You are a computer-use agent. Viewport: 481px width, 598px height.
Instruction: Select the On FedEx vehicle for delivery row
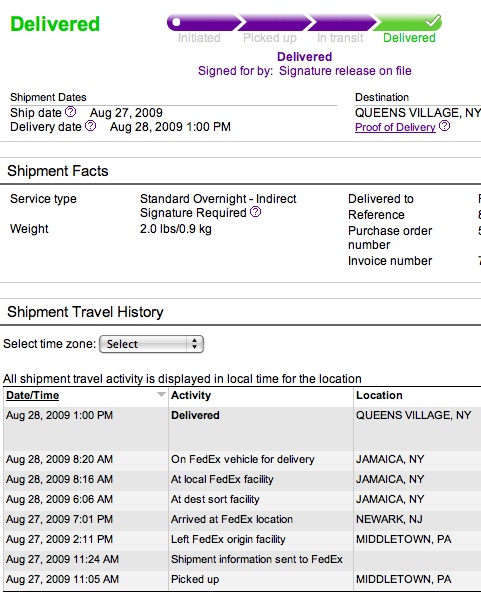click(242, 459)
